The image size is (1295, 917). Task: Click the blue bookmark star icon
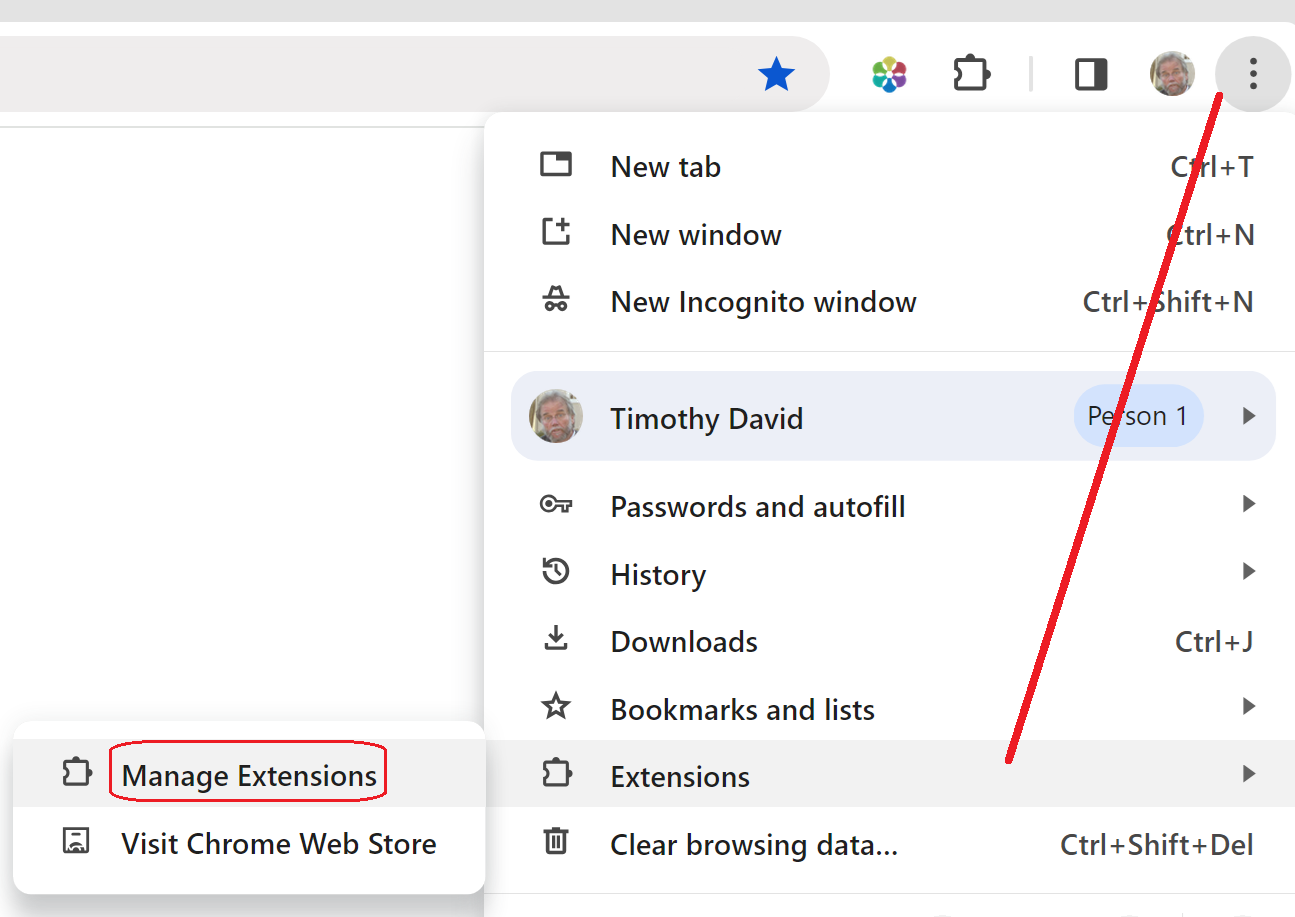(776, 75)
